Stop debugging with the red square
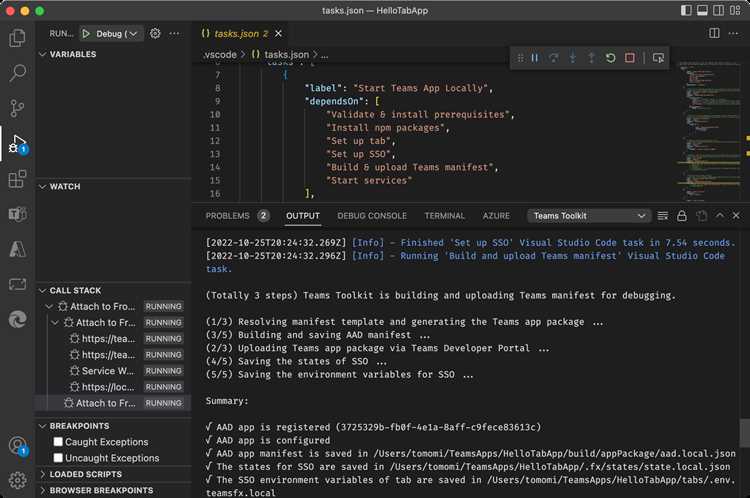 point(630,58)
